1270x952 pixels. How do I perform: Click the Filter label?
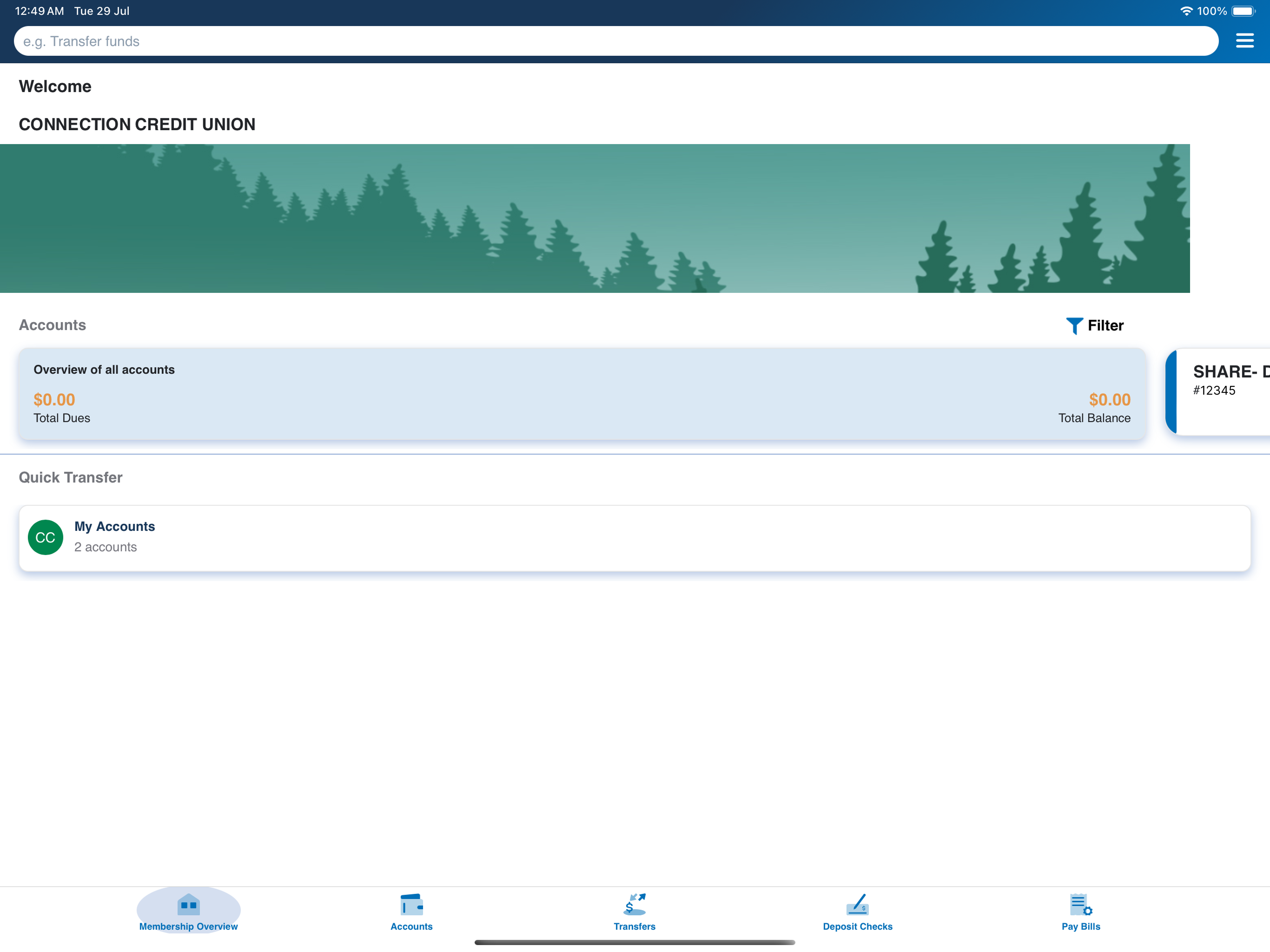coord(1105,325)
